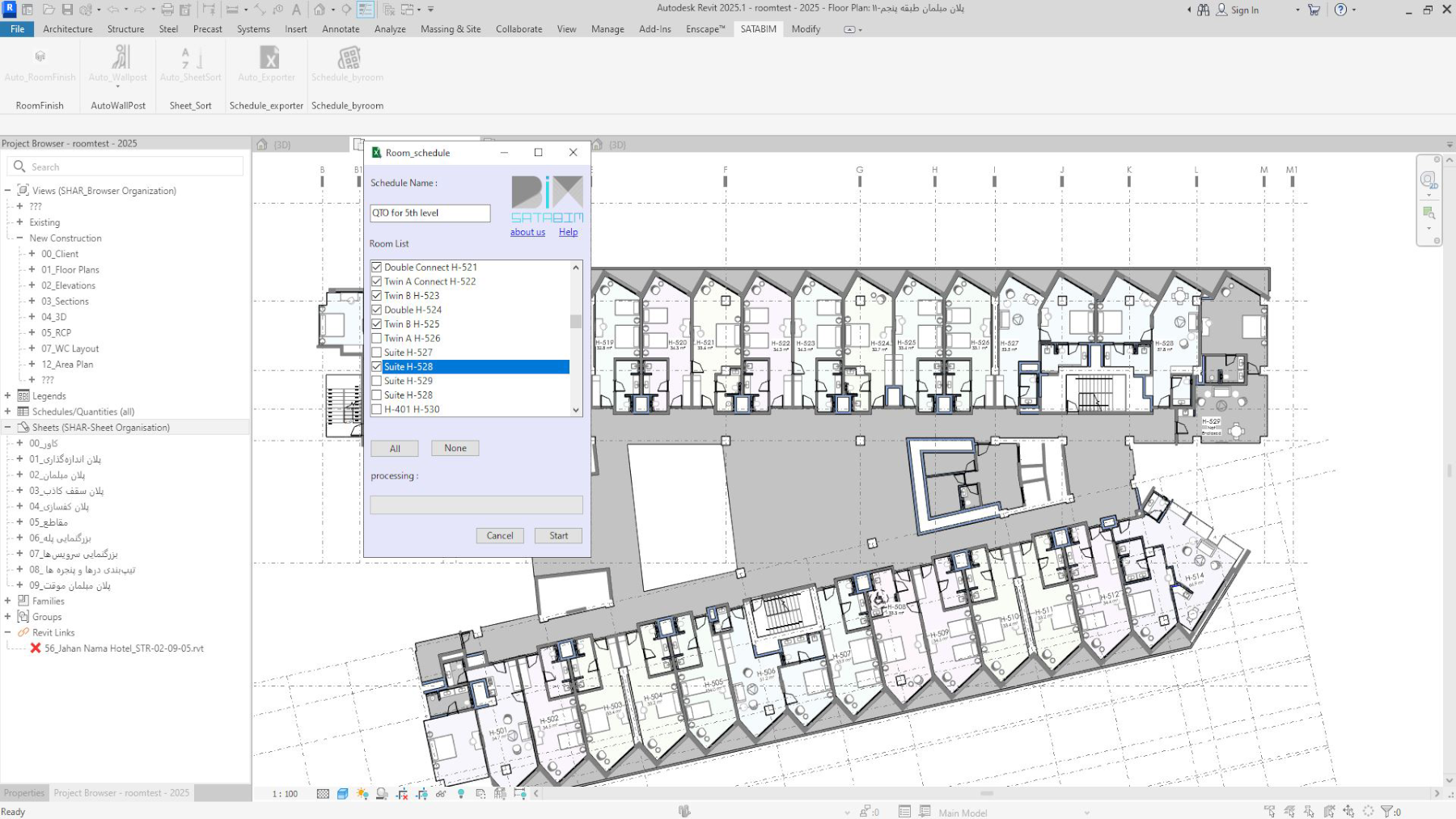Viewport: 1456px width, 819px height.
Task: Click the Thin Lines icon in quick access toolbar
Action: coord(366,10)
